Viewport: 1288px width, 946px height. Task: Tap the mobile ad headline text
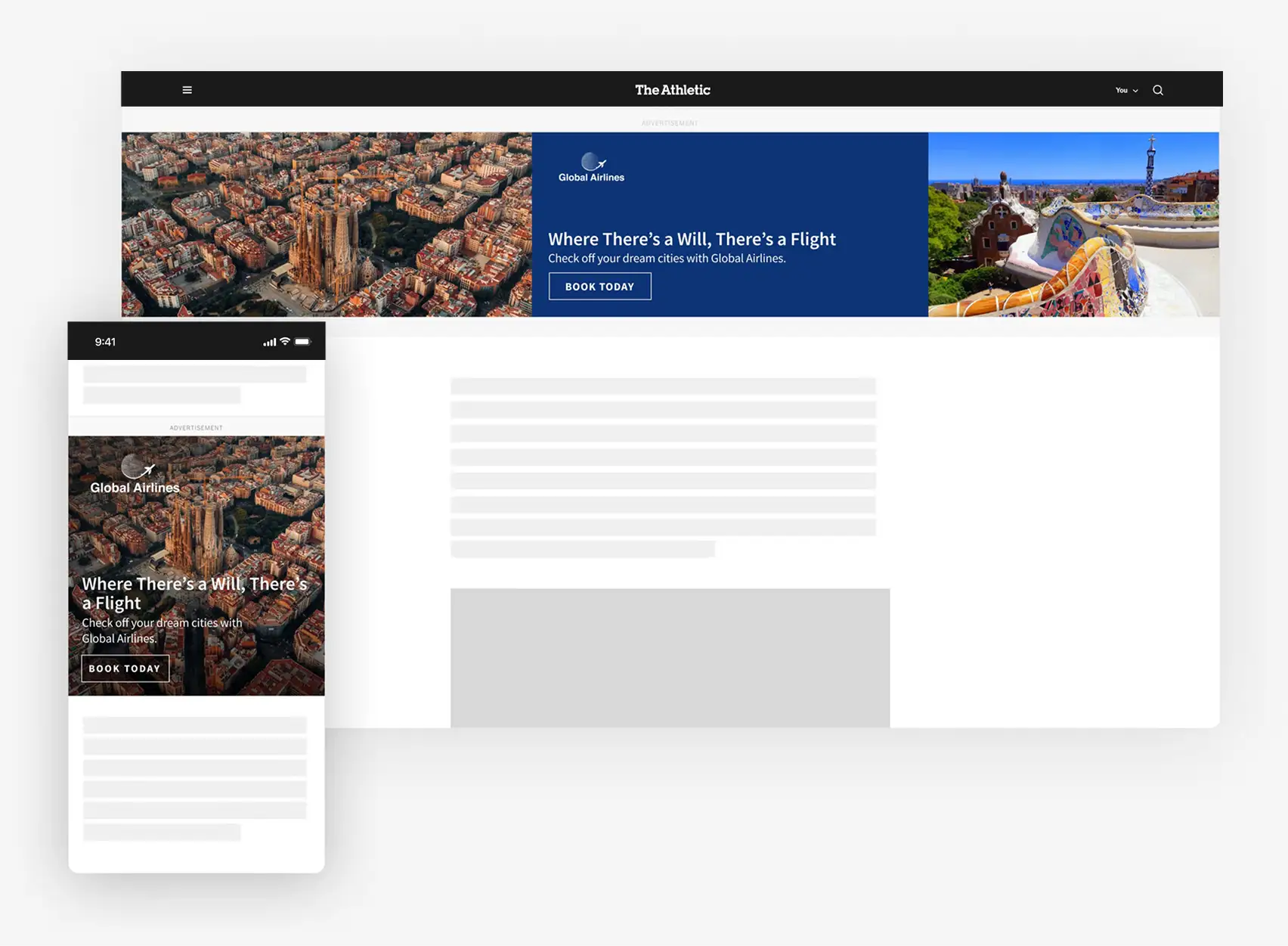point(194,593)
